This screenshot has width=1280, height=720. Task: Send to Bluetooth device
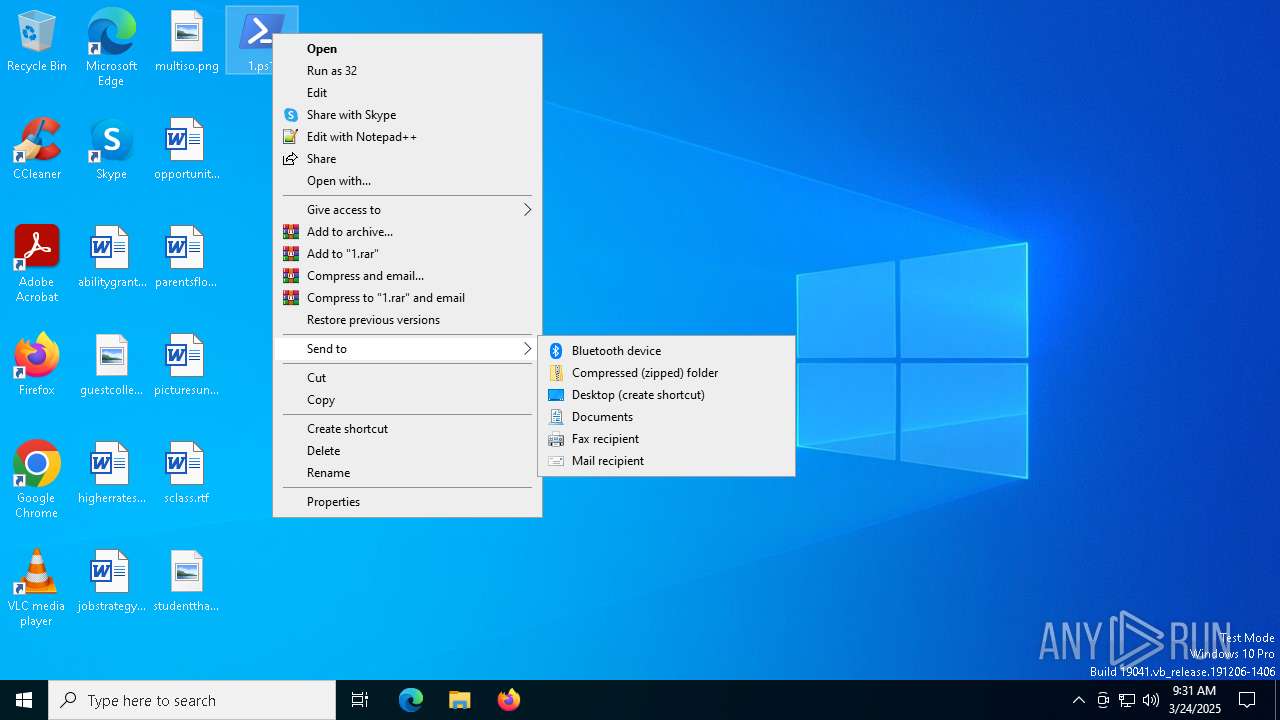[x=666, y=351]
